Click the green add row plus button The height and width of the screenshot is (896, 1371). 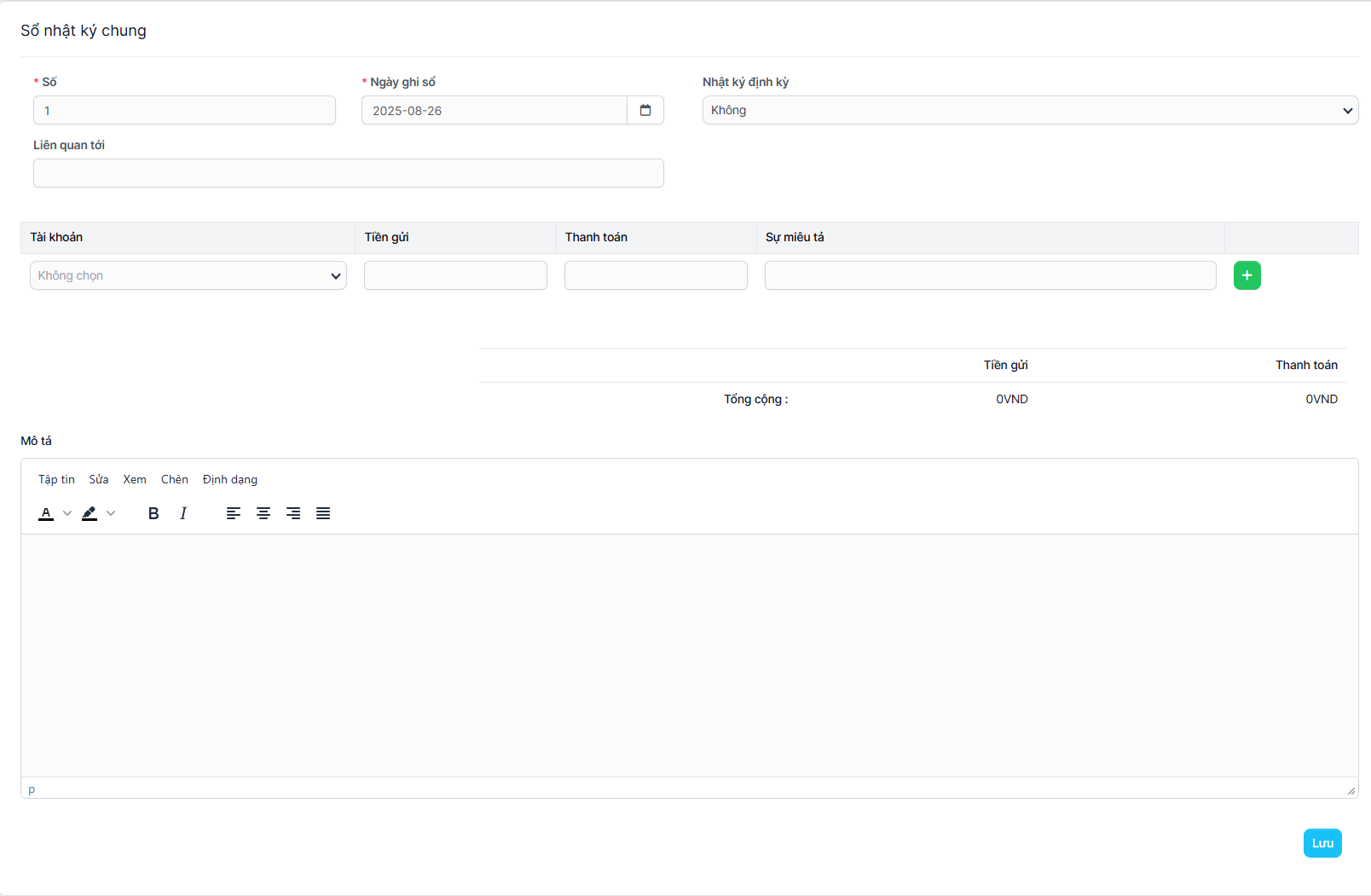[x=1247, y=275]
